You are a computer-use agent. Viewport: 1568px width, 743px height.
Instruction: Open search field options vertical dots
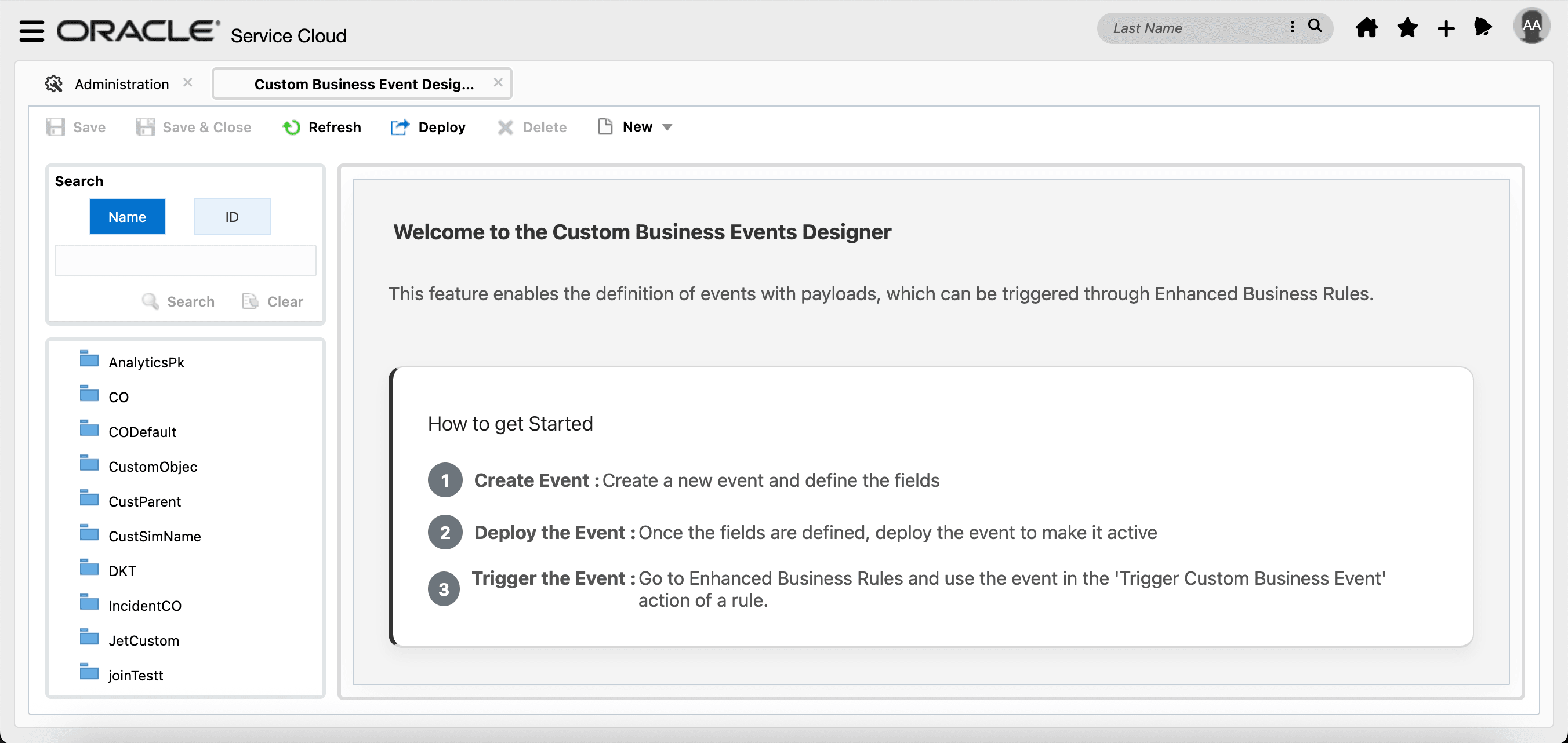1292,27
